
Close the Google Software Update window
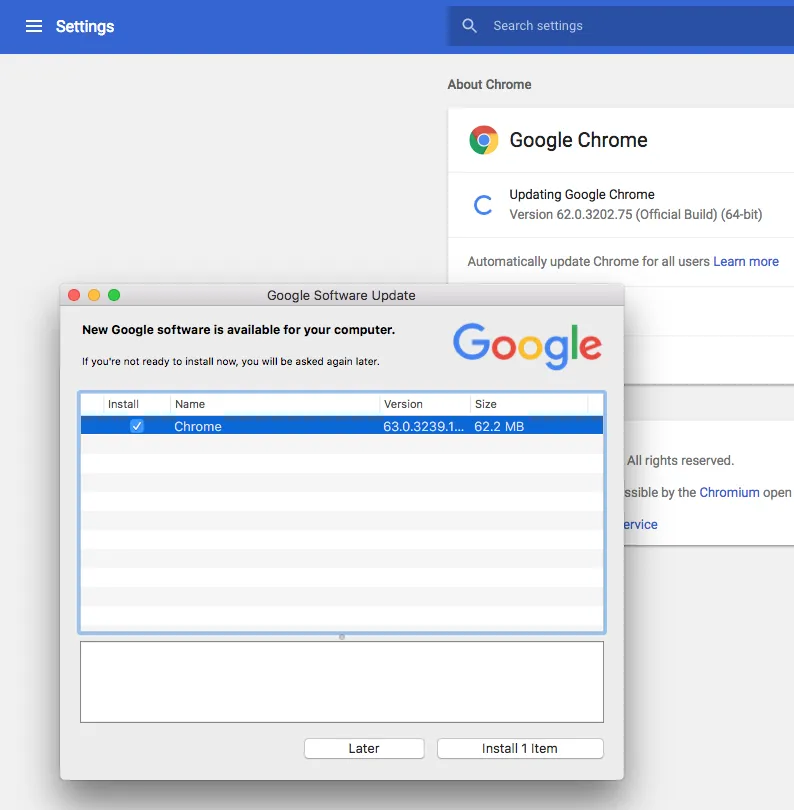(74, 295)
